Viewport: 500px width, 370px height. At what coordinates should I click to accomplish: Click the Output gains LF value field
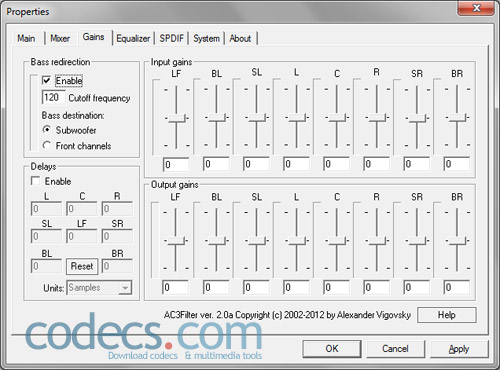[175, 287]
